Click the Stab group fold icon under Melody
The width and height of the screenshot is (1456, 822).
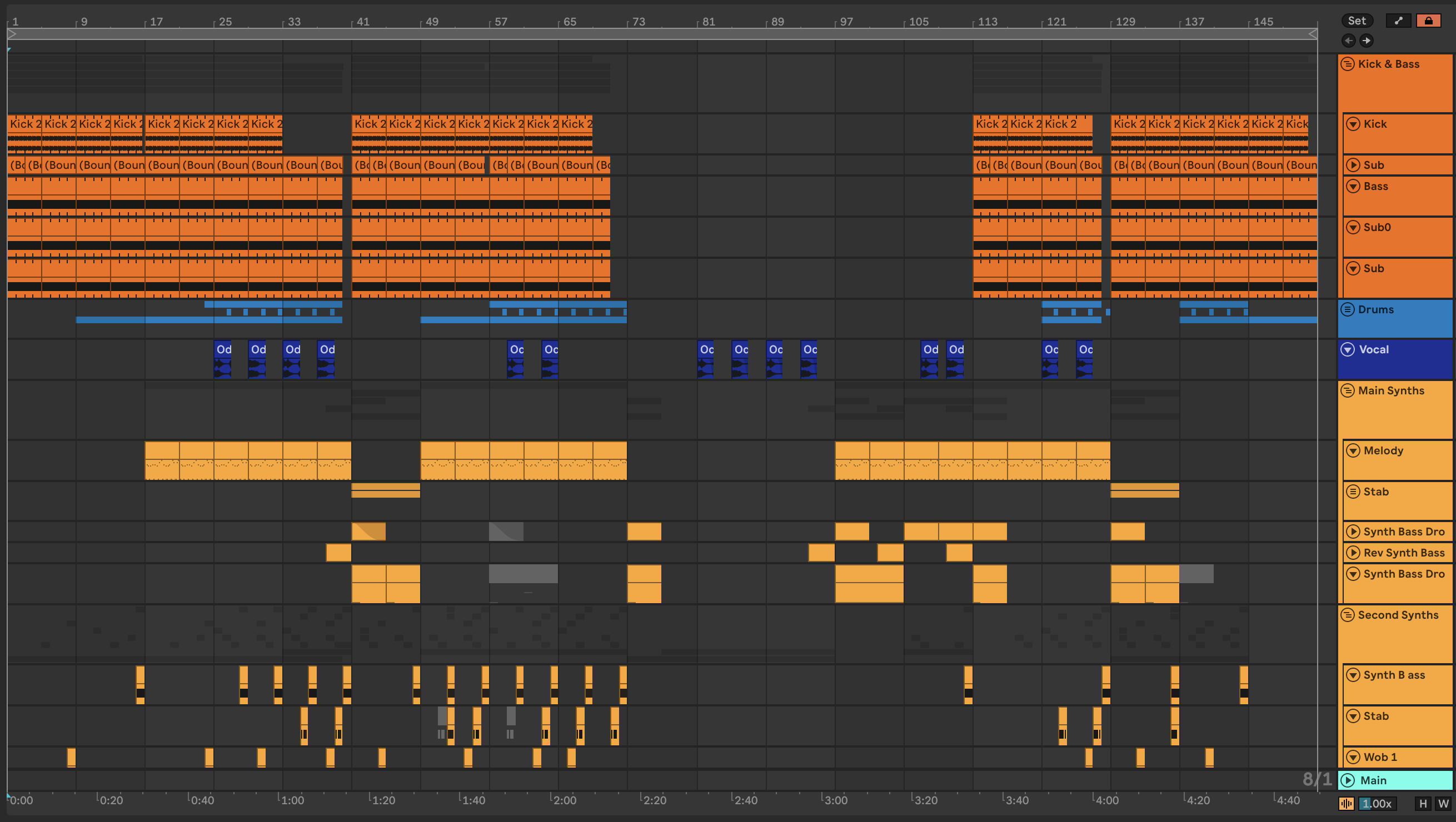[x=1353, y=492]
